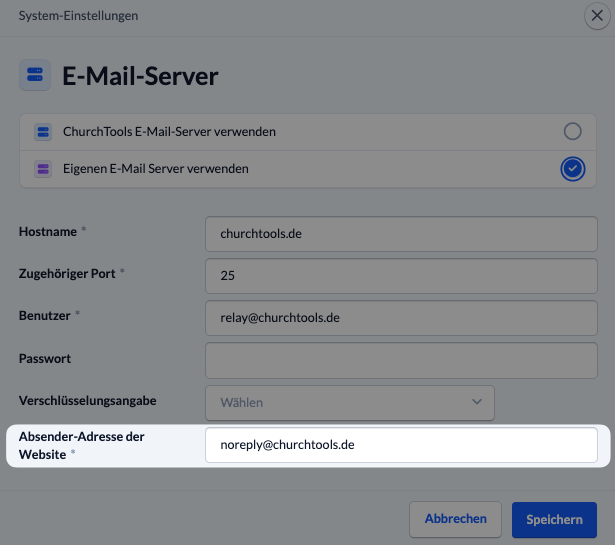Click the 'E-Mail-Server' heading text
This screenshot has width=615, height=545.
tap(140, 76)
